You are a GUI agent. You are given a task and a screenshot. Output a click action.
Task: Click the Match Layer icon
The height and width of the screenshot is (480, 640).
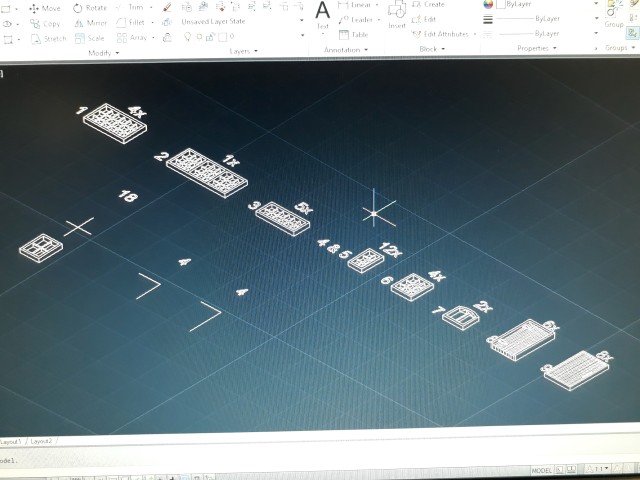(x=220, y=6)
